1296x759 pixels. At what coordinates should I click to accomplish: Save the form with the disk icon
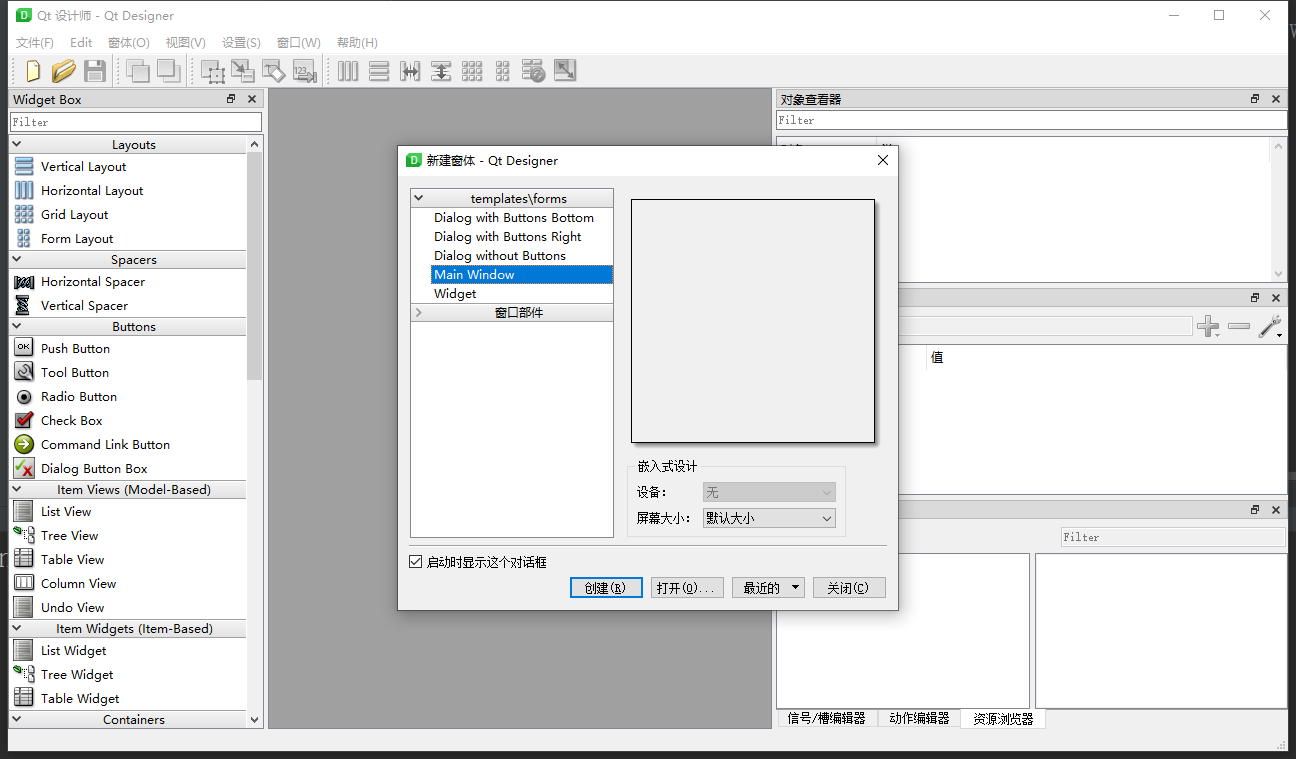(95, 70)
